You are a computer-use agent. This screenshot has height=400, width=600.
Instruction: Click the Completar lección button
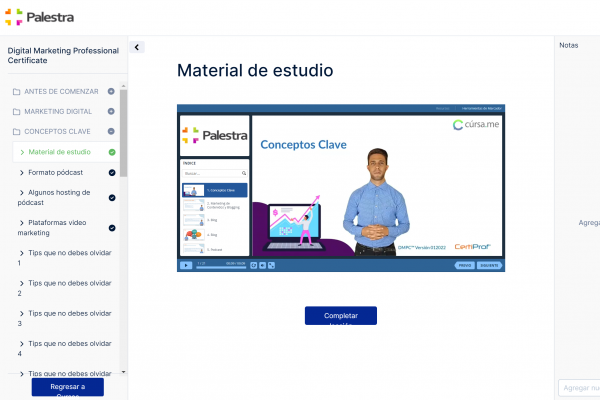tap(341, 316)
